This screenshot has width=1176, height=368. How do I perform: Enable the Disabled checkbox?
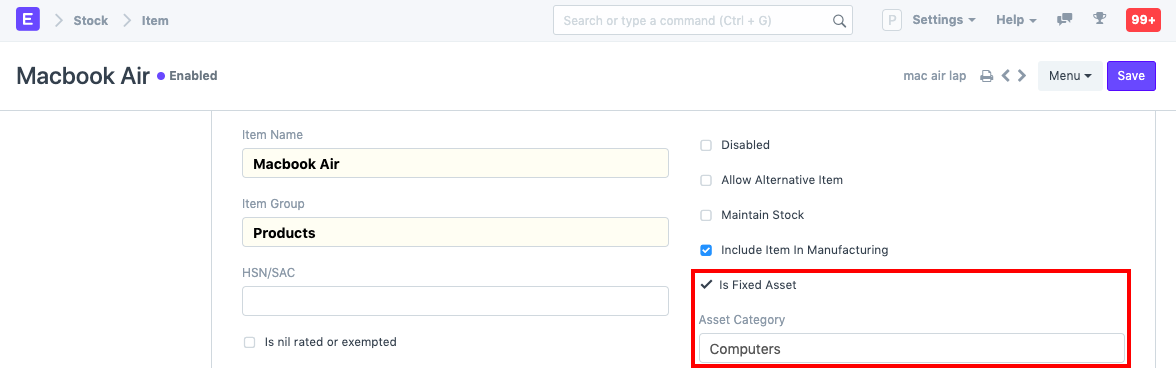706,145
